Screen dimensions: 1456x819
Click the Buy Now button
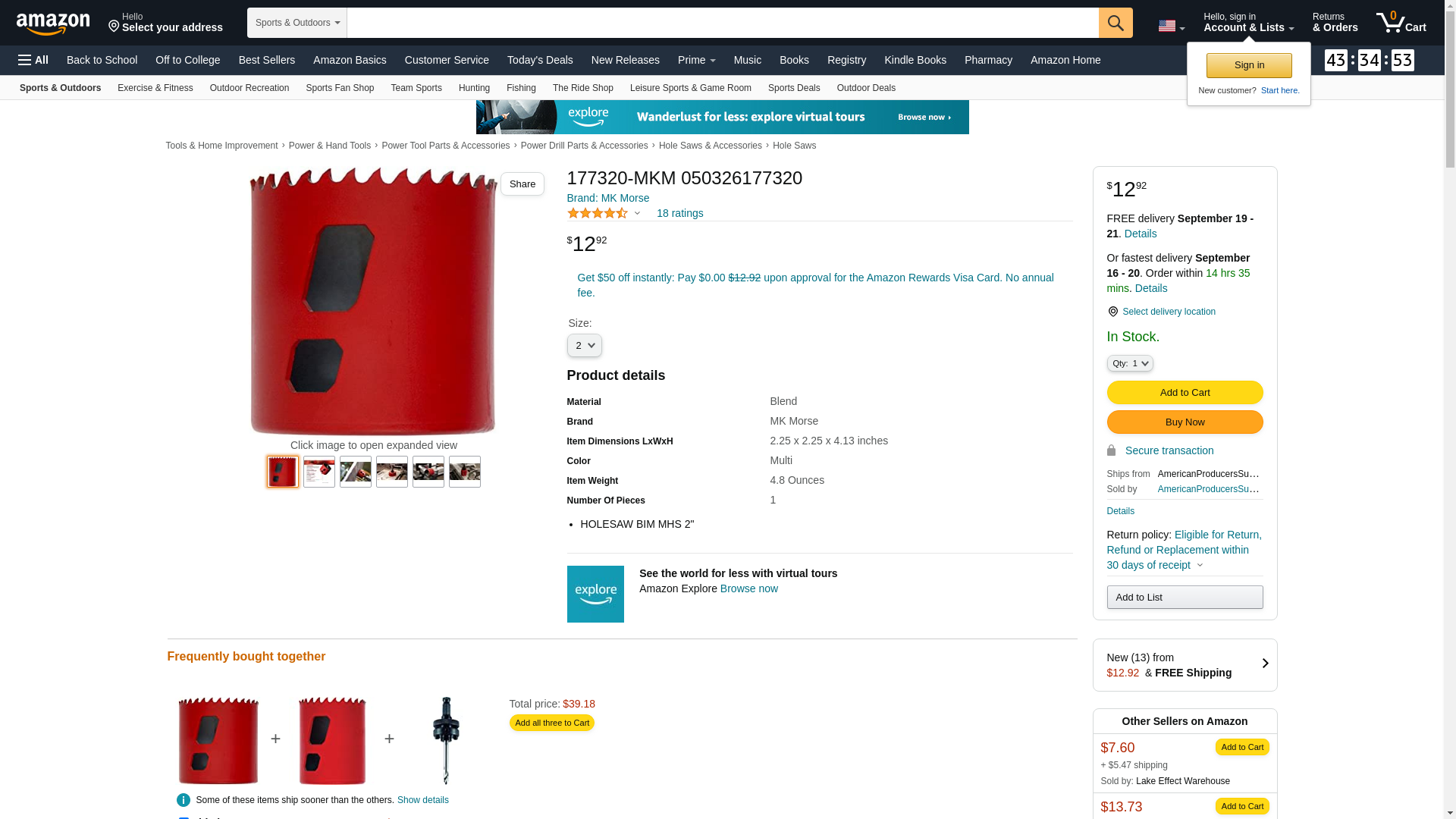(1185, 422)
